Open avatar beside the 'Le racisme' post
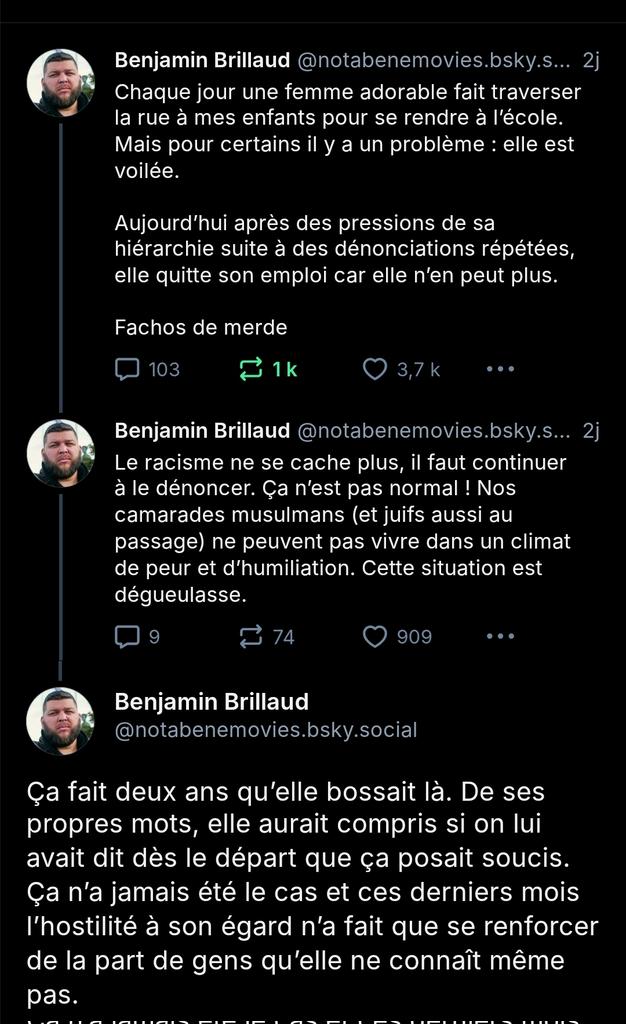Screen dimensions: 626x1024 tap(61, 453)
